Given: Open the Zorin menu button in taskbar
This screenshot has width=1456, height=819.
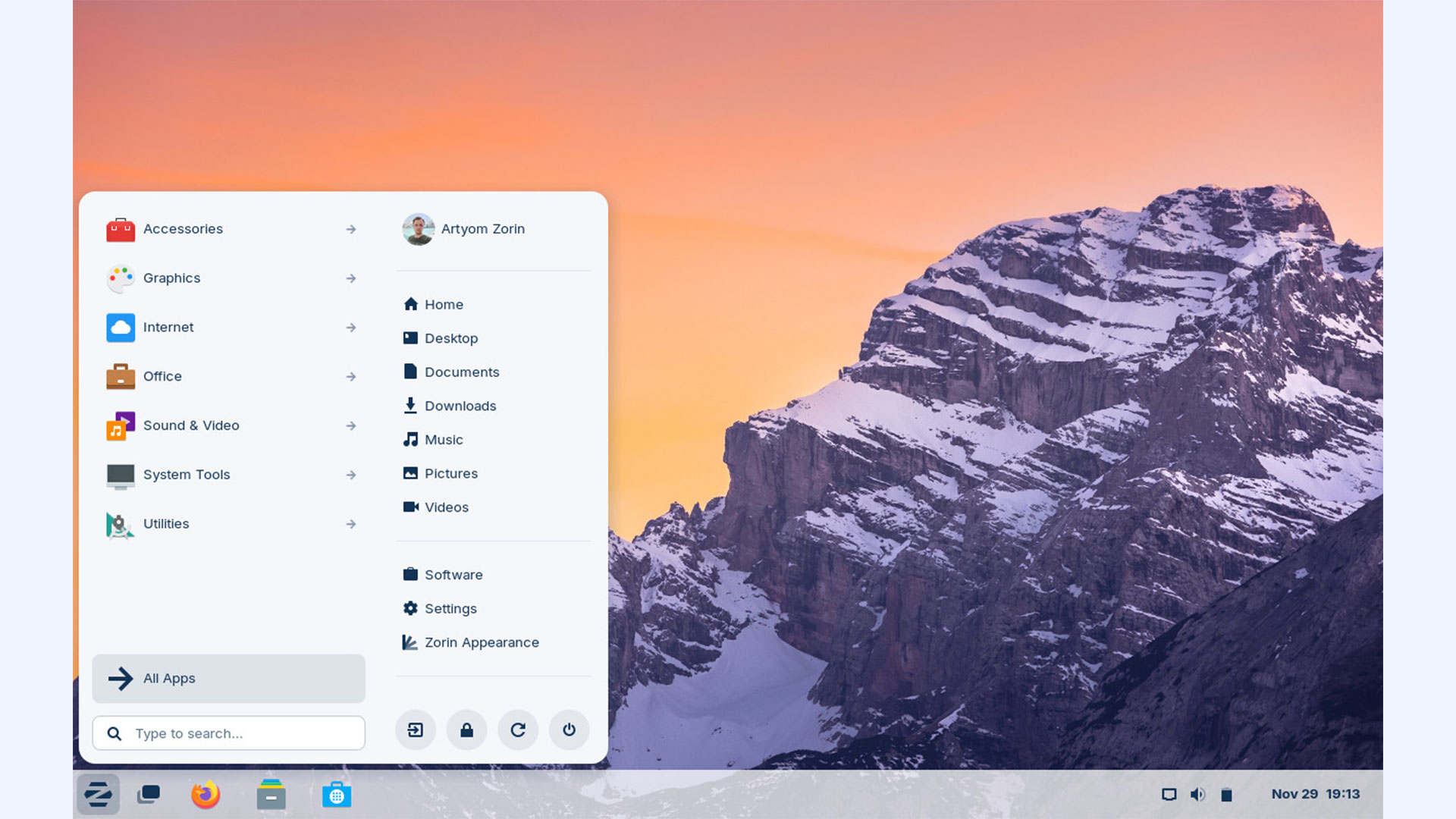Looking at the screenshot, I should (x=98, y=795).
